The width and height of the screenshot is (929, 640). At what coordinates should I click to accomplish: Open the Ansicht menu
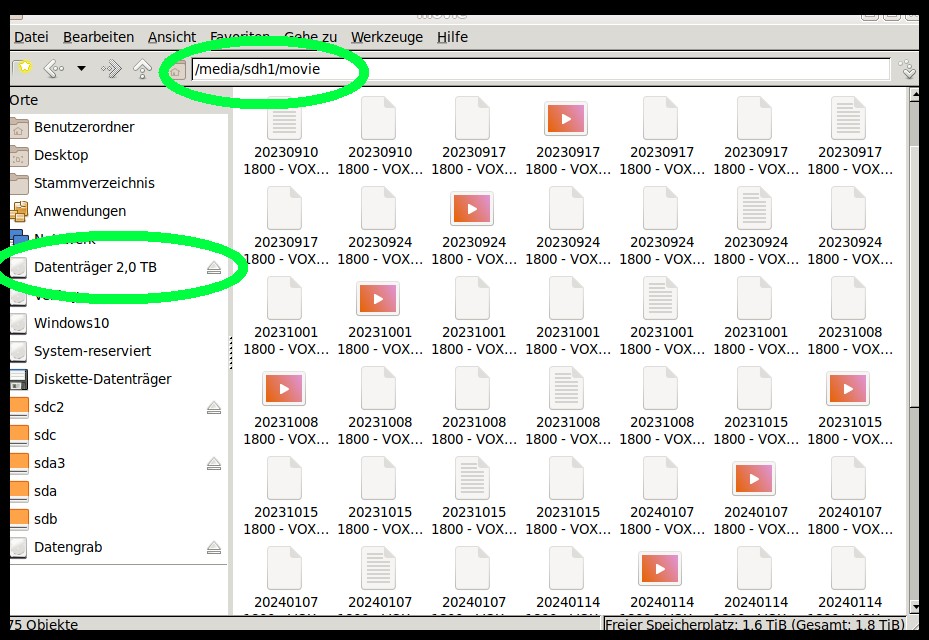(x=172, y=37)
